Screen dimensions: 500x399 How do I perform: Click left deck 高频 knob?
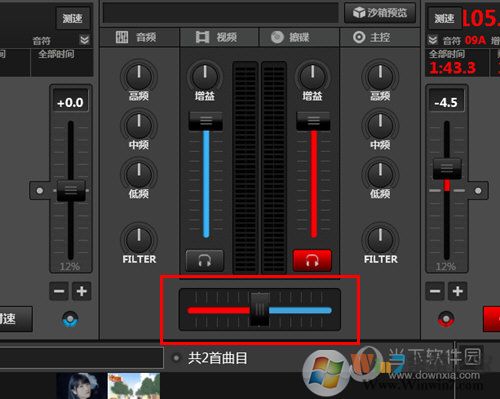coord(139,77)
